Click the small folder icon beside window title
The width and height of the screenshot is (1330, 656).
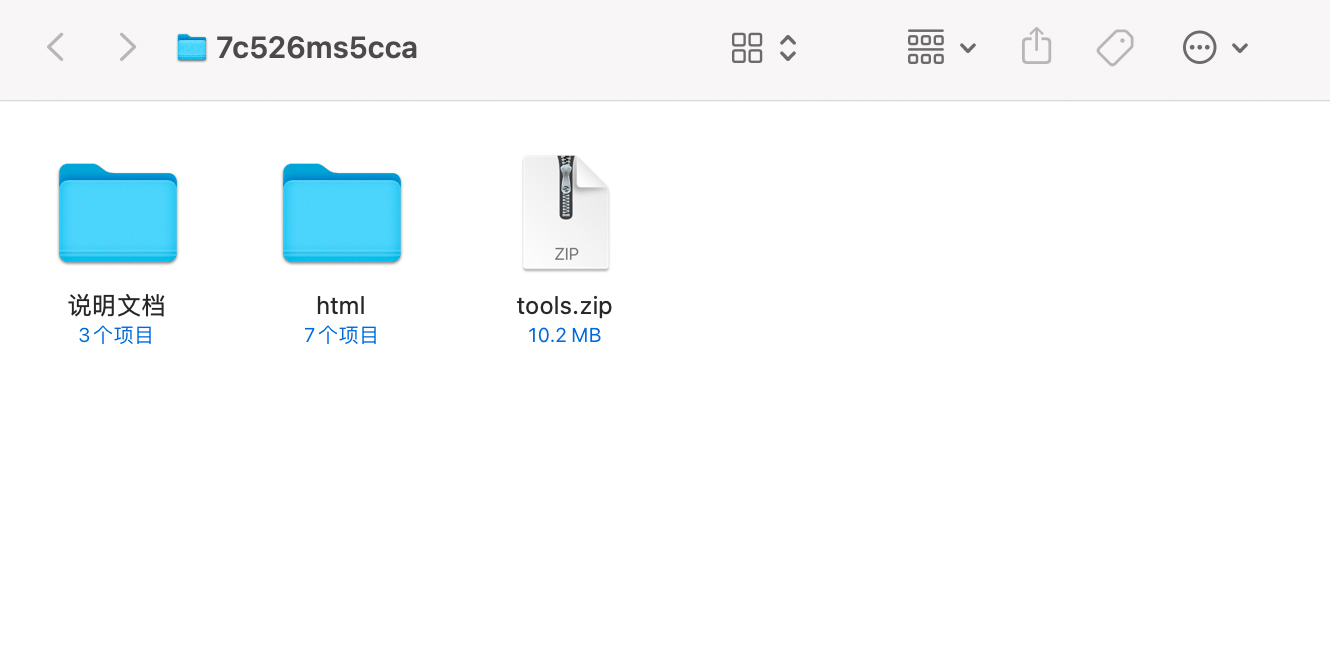[191, 48]
